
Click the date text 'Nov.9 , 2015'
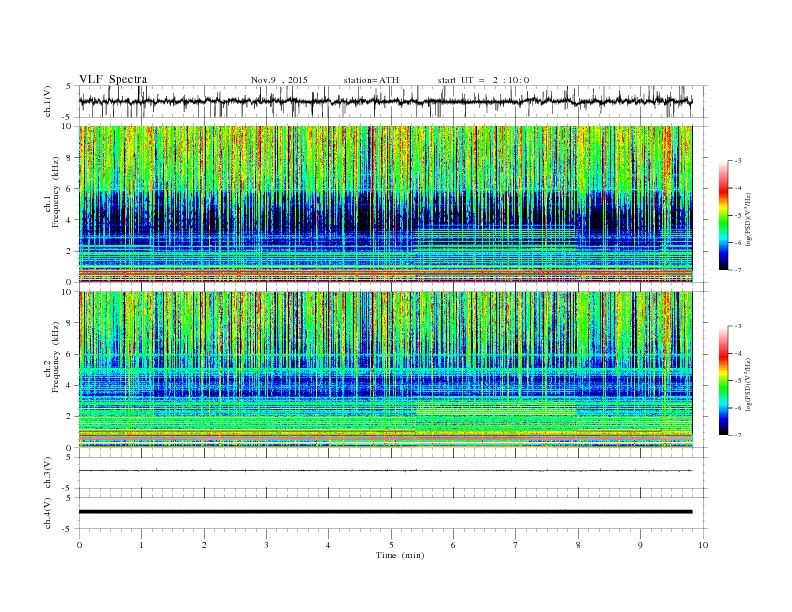(x=279, y=80)
